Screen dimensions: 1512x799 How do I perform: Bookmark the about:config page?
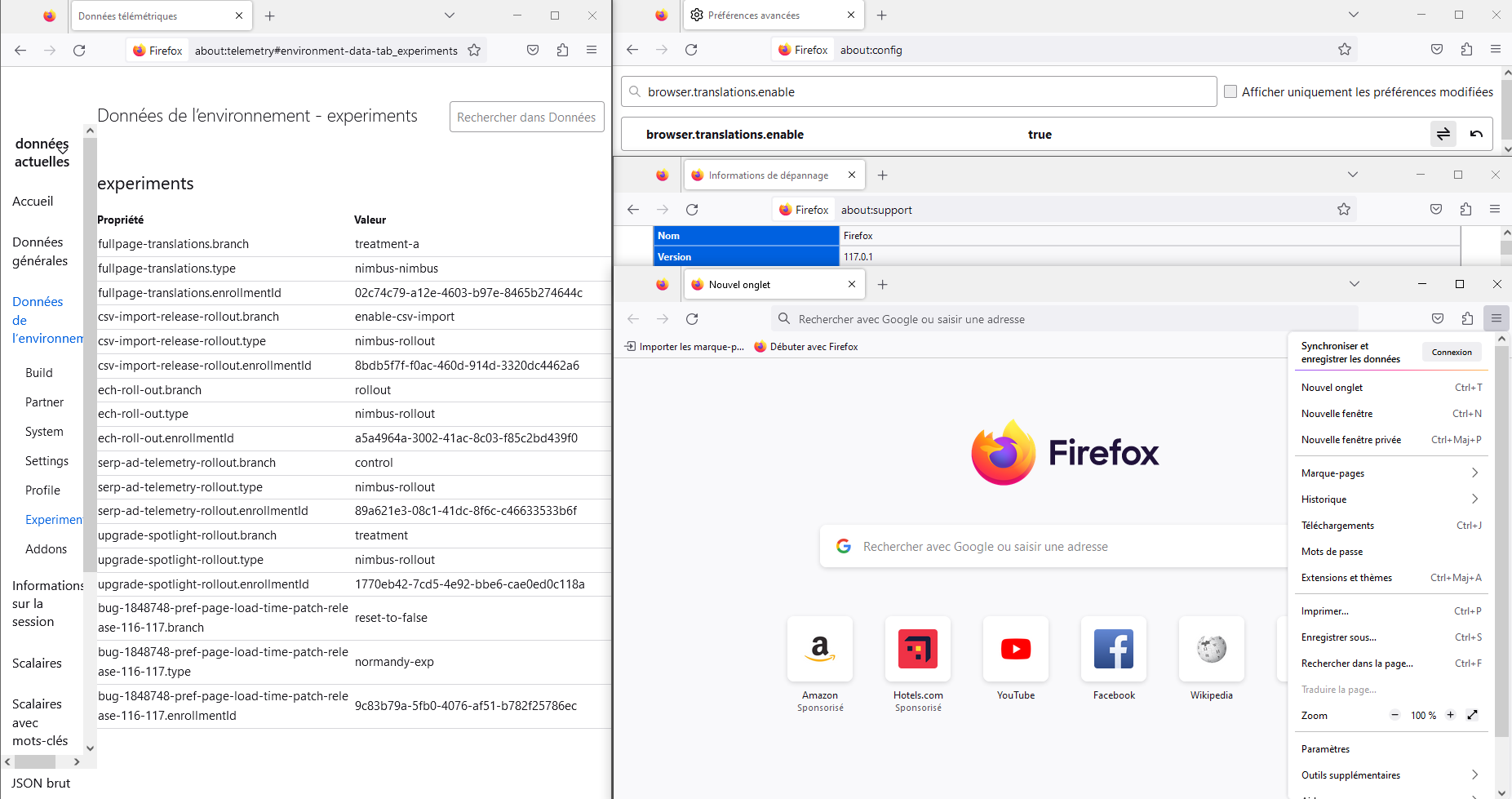pyautogui.click(x=1345, y=50)
